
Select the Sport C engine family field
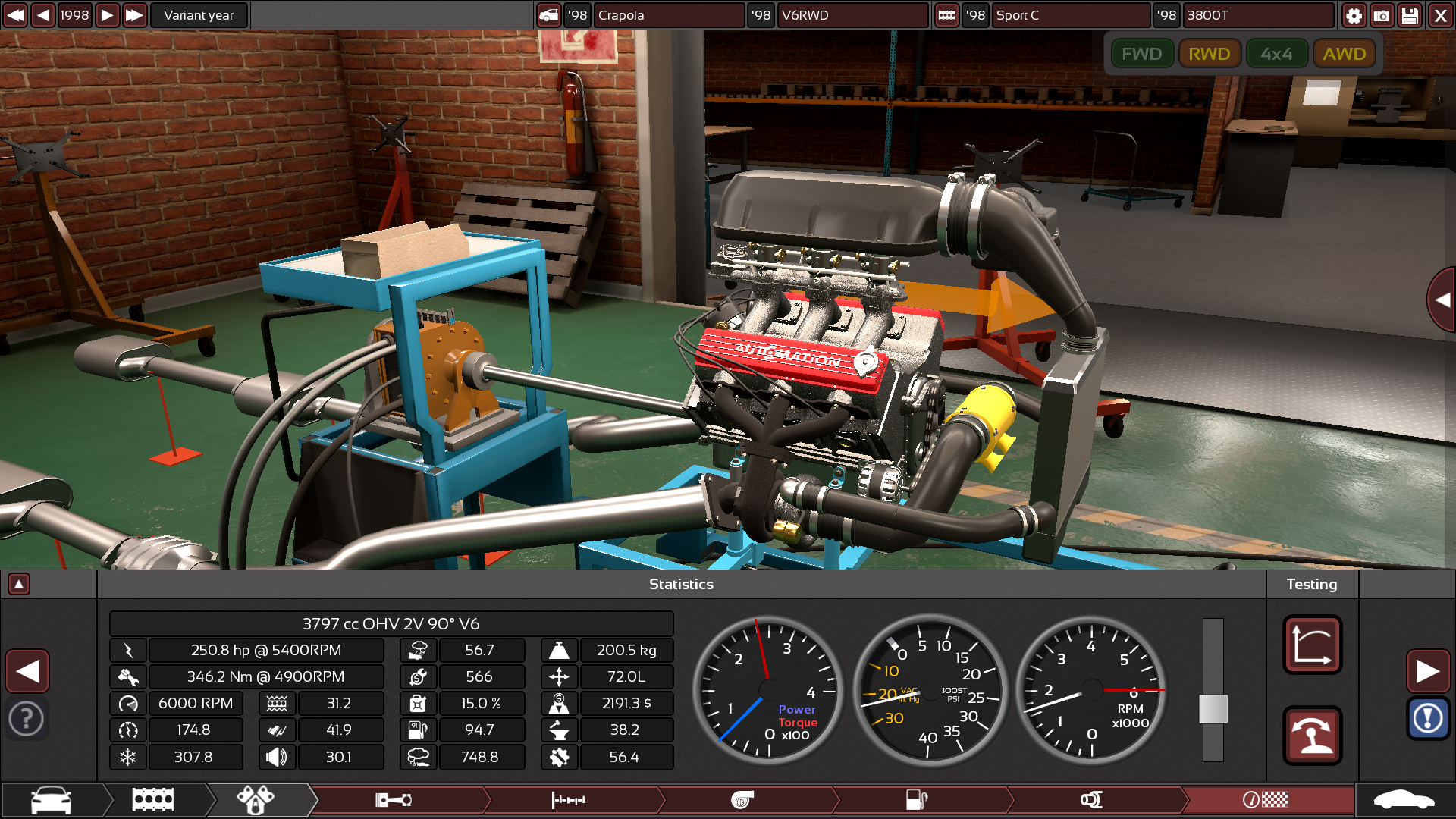coord(1070,15)
